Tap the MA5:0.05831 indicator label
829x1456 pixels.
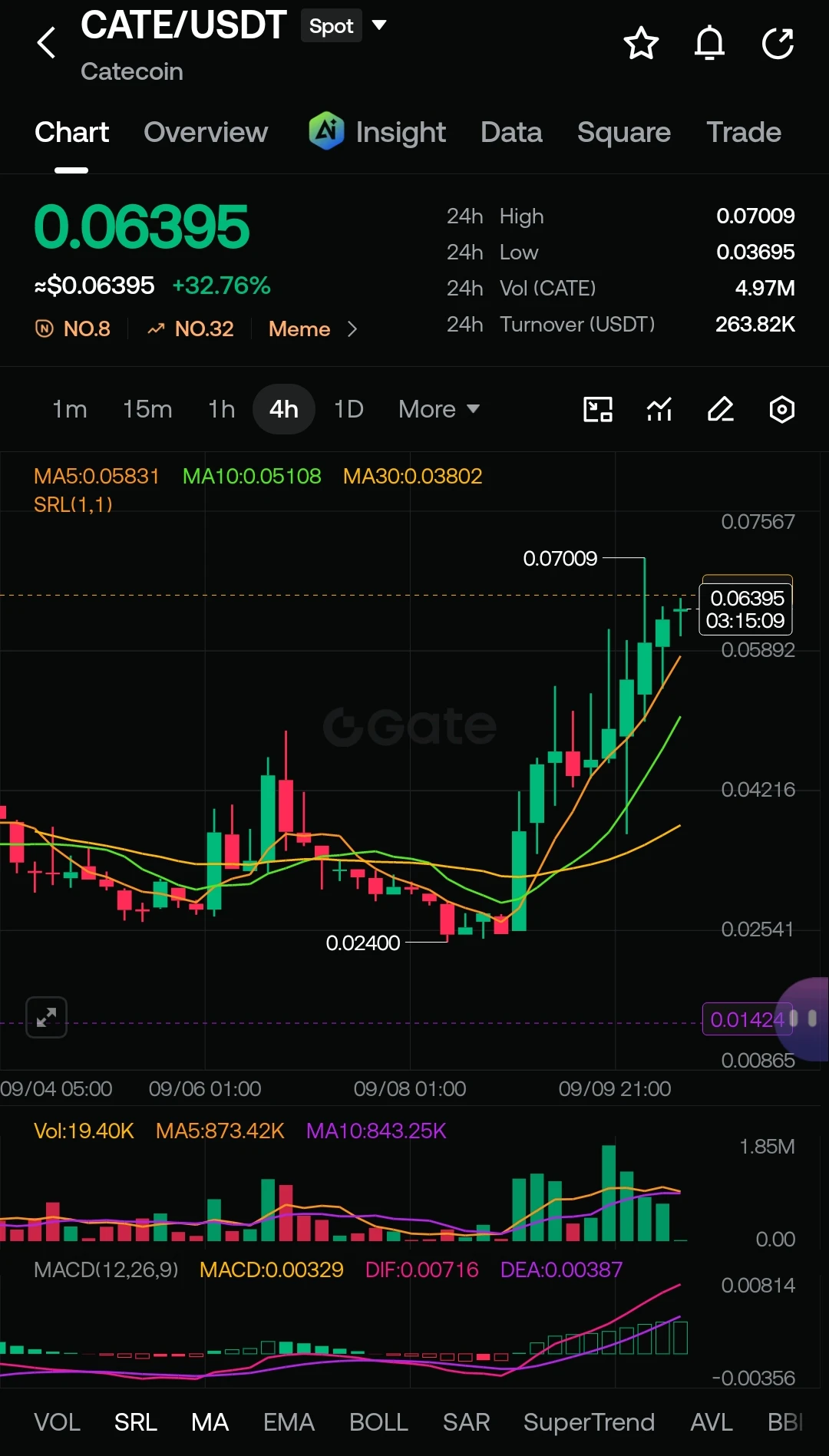97,476
